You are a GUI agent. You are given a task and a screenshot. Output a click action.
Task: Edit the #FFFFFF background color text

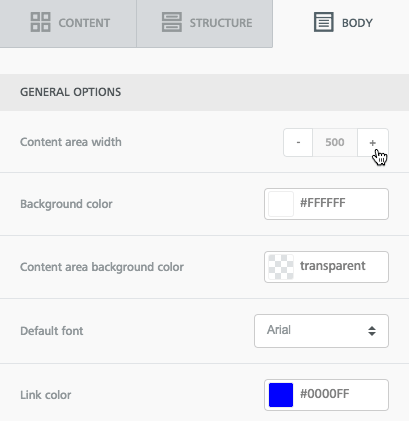pos(323,203)
